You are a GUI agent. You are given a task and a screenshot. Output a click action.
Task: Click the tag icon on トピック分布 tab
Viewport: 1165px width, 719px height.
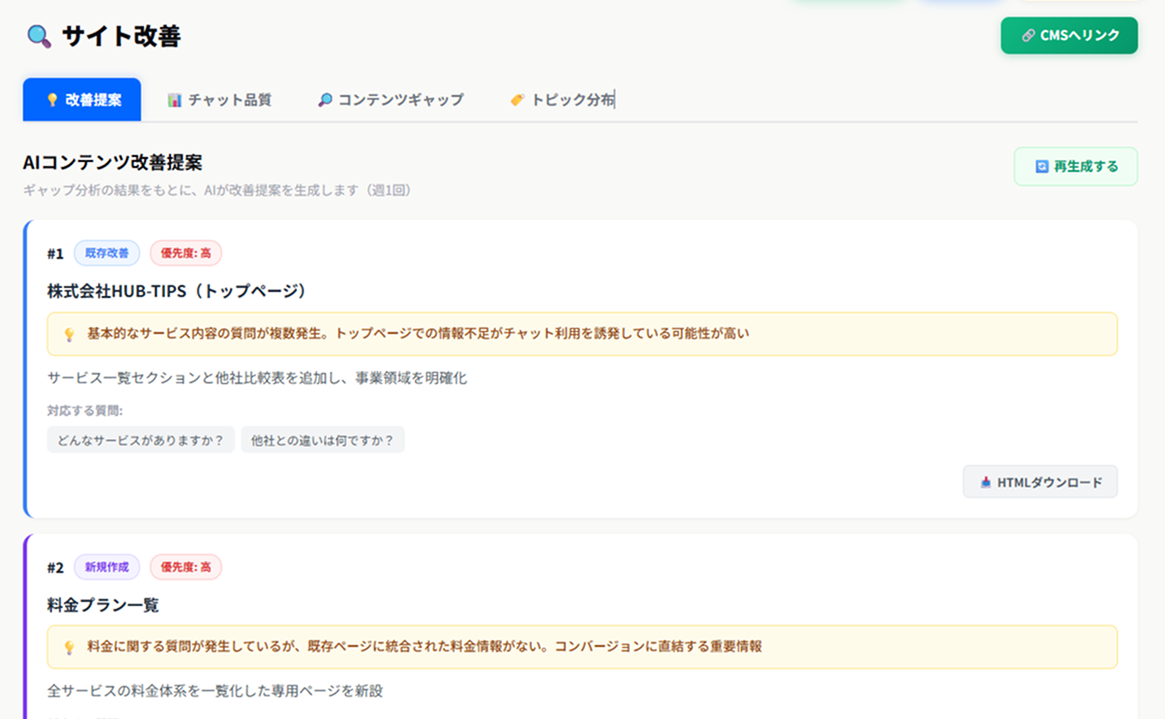click(517, 100)
